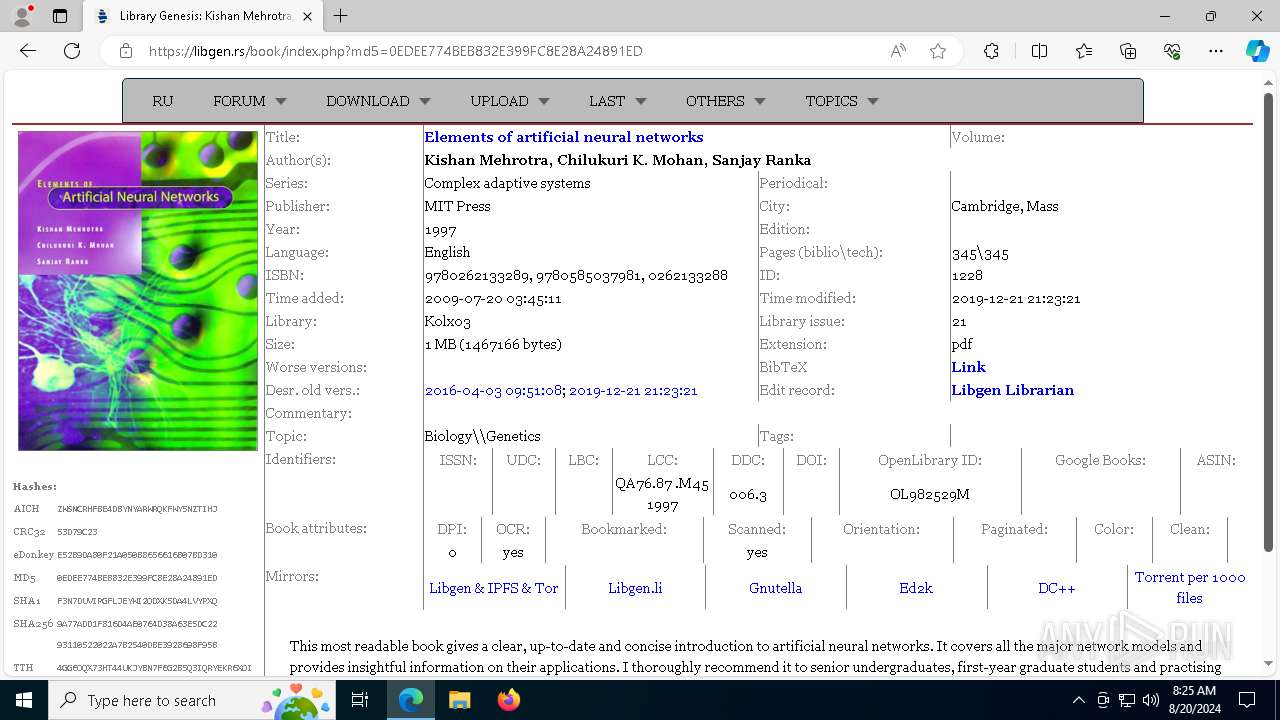This screenshot has width=1280, height=720.
Task: Click the browser Back arrow
Action: coord(28,51)
